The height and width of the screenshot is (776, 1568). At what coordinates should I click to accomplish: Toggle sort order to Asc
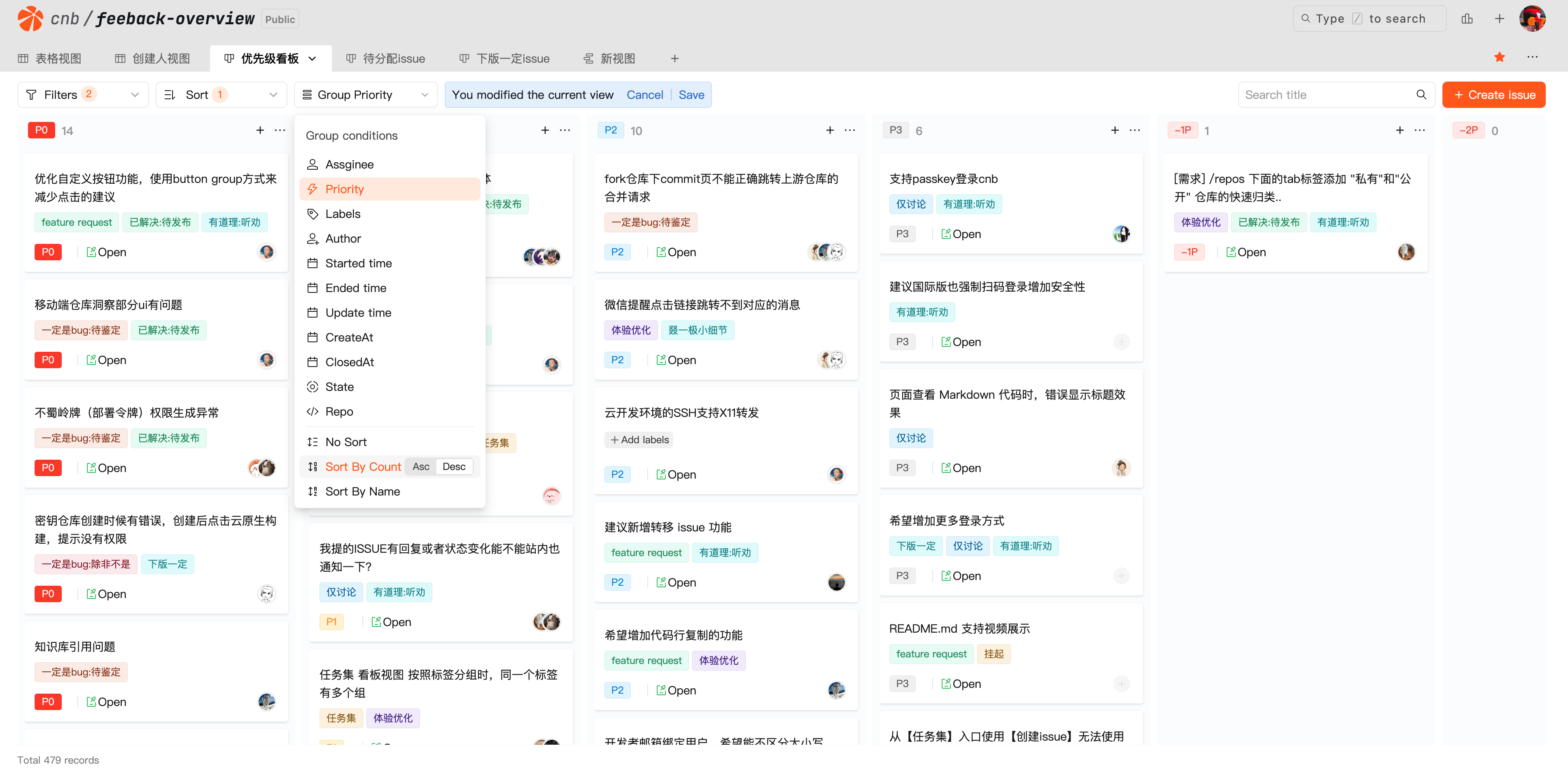(420, 467)
